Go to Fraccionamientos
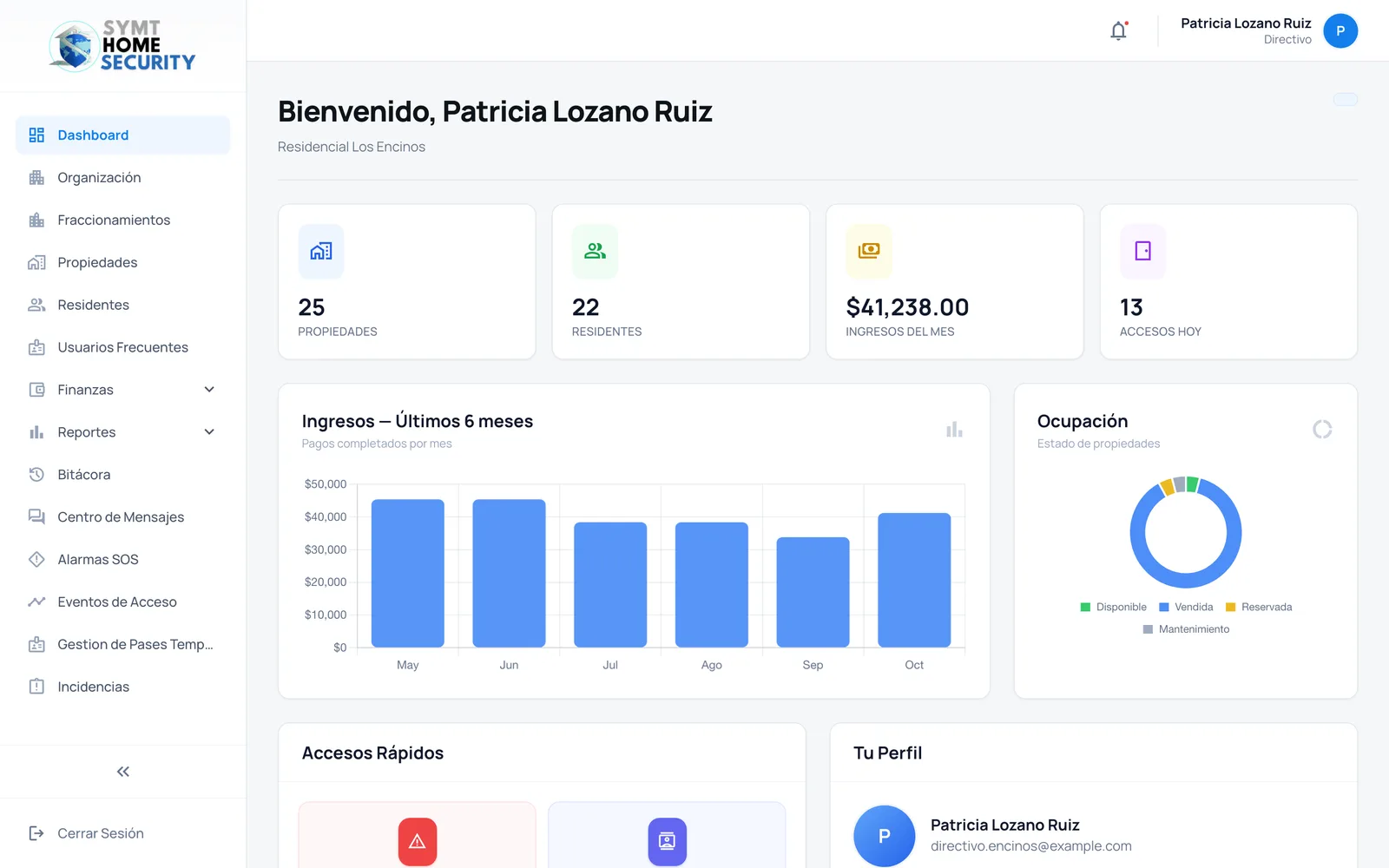 pos(122,220)
